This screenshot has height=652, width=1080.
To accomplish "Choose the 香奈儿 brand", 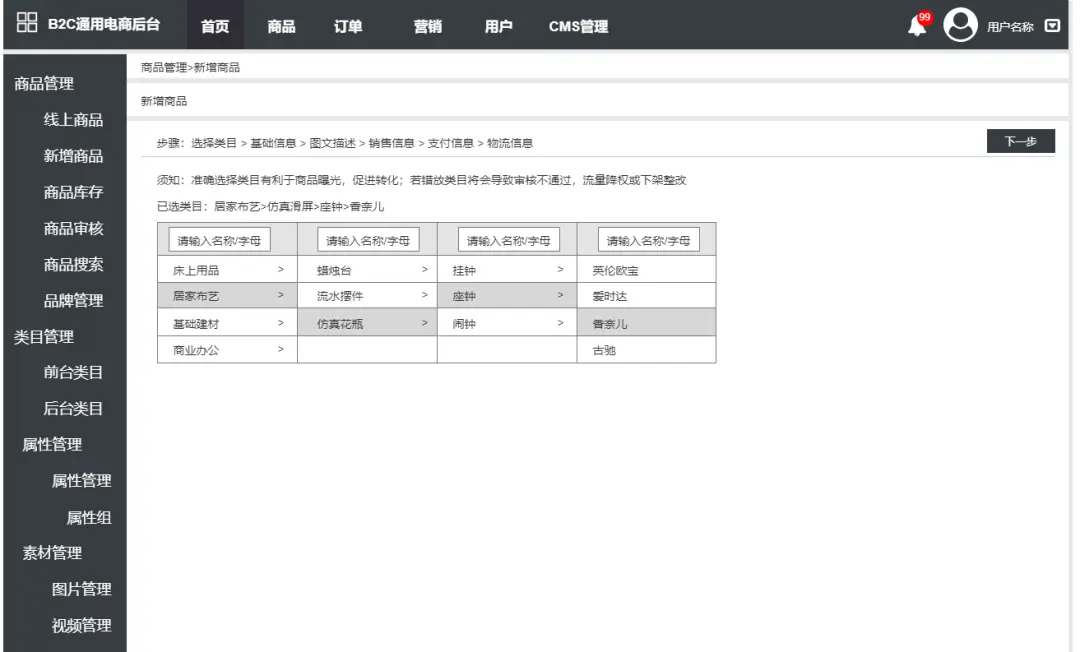I will (610, 324).
